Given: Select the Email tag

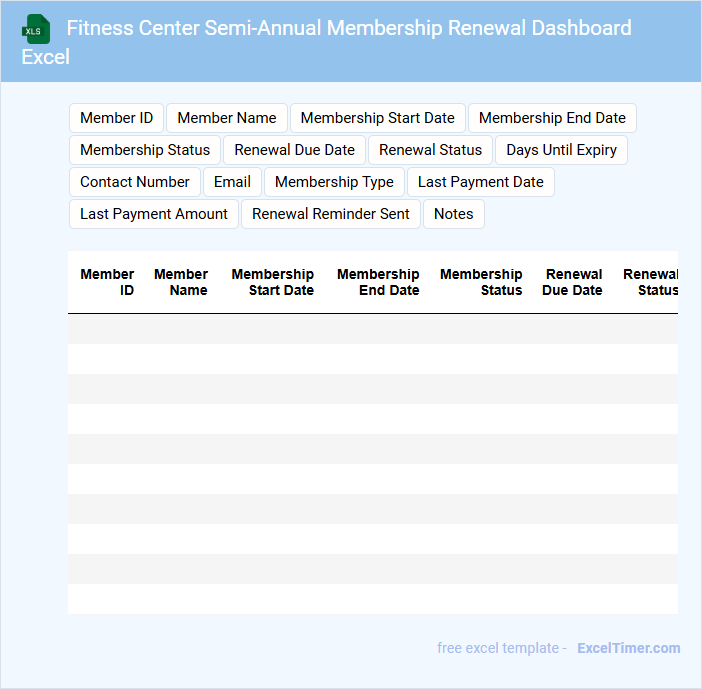Looking at the screenshot, I should [232, 182].
